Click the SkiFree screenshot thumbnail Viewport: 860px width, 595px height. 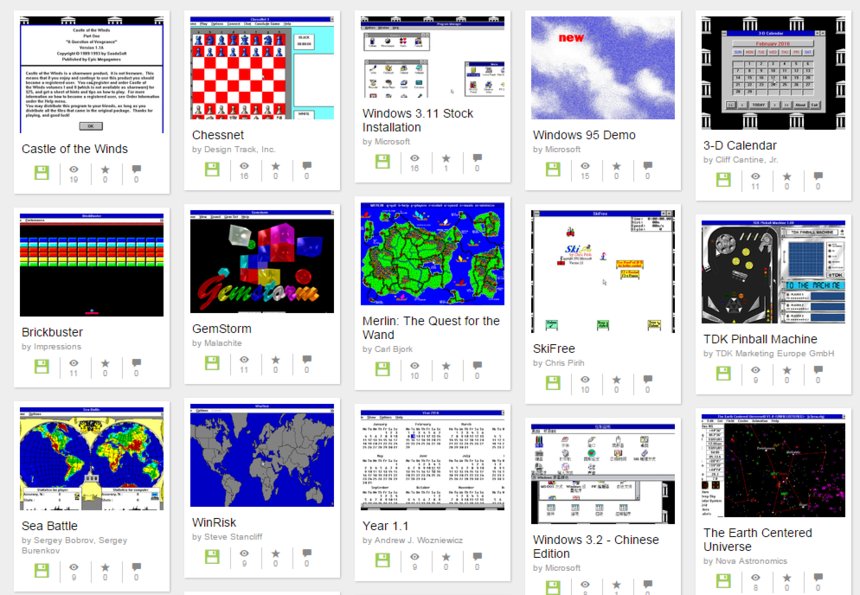pyautogui.click(x=603, y=271)
